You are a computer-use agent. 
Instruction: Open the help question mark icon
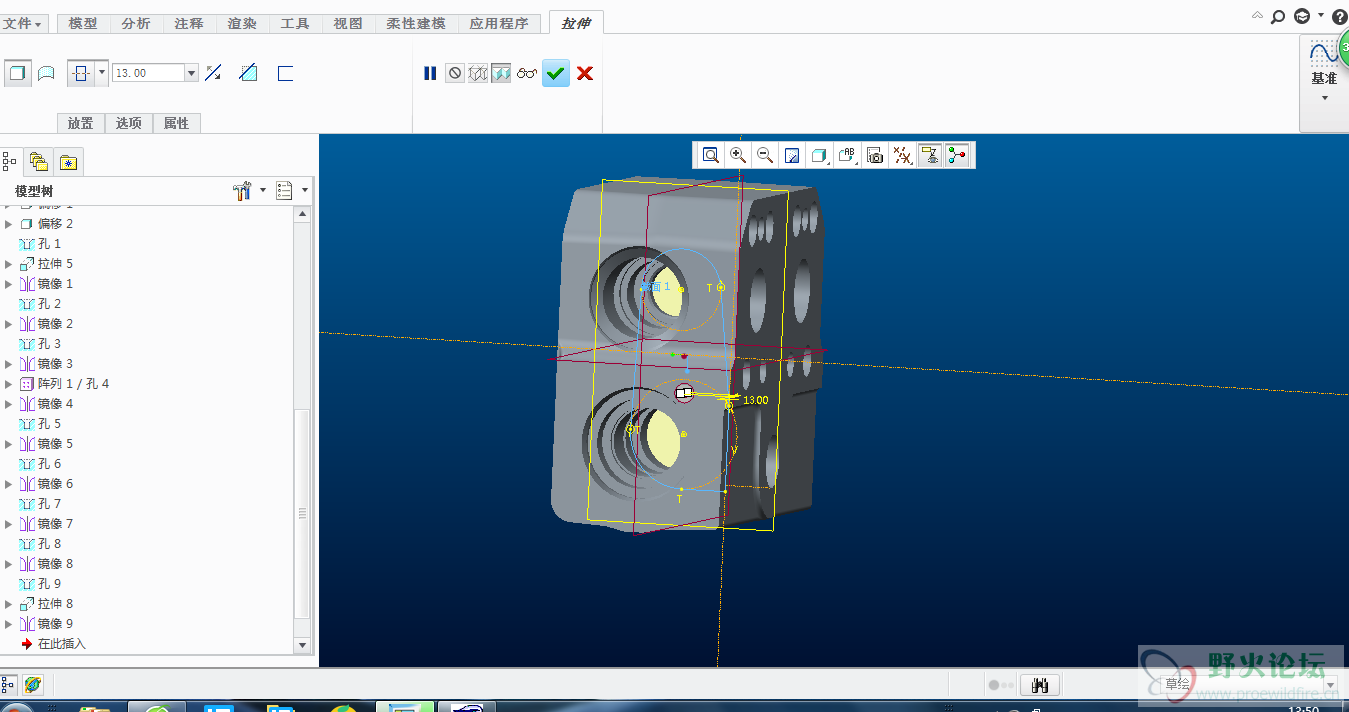(1340, 17)
